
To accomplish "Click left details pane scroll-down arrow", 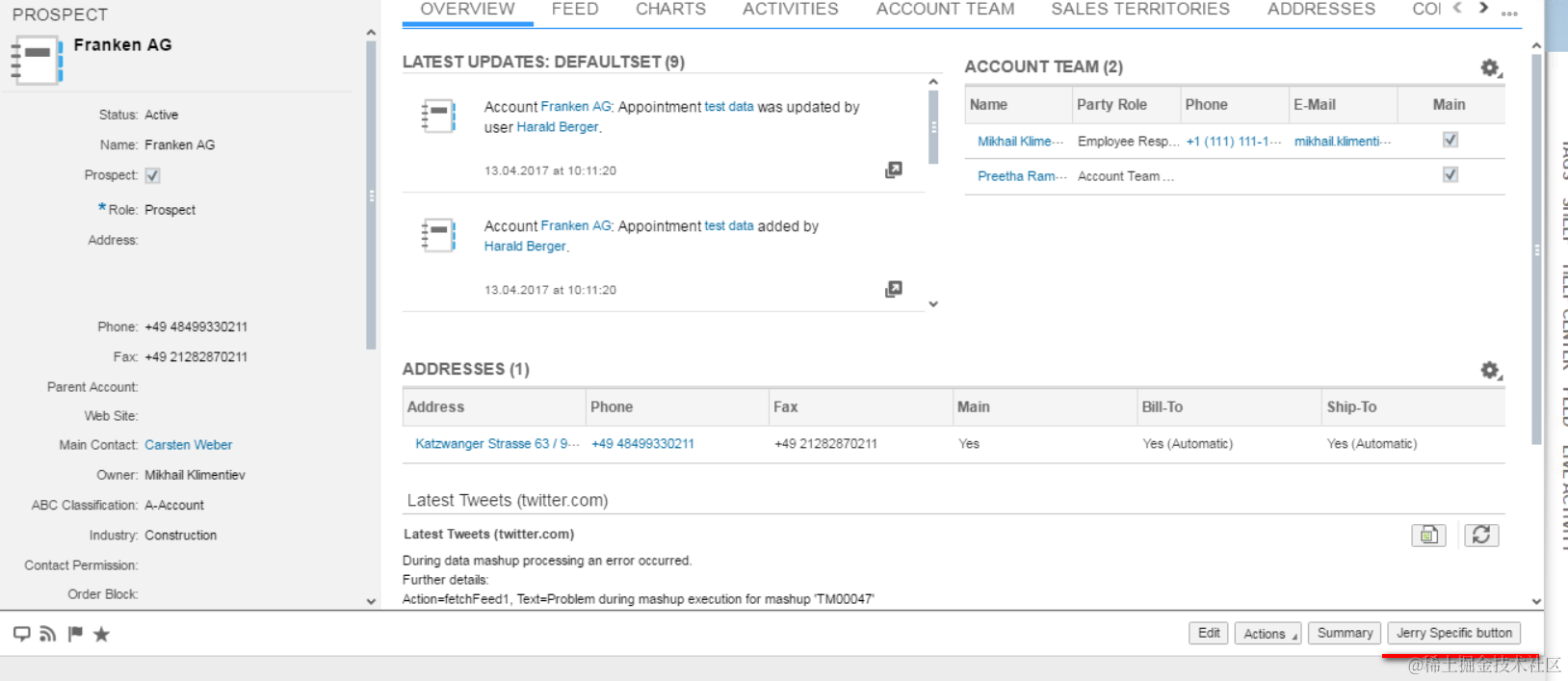I will (x=371, y=601).
